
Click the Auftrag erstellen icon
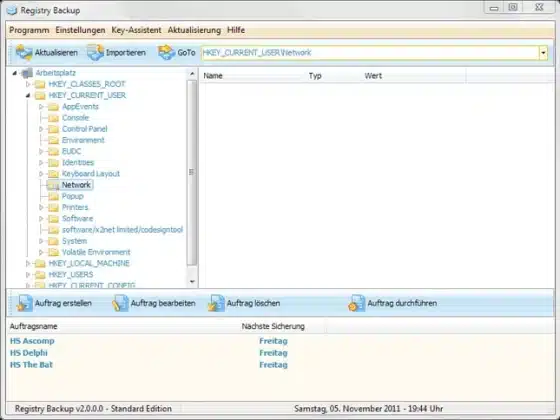[x=25, y=303]
